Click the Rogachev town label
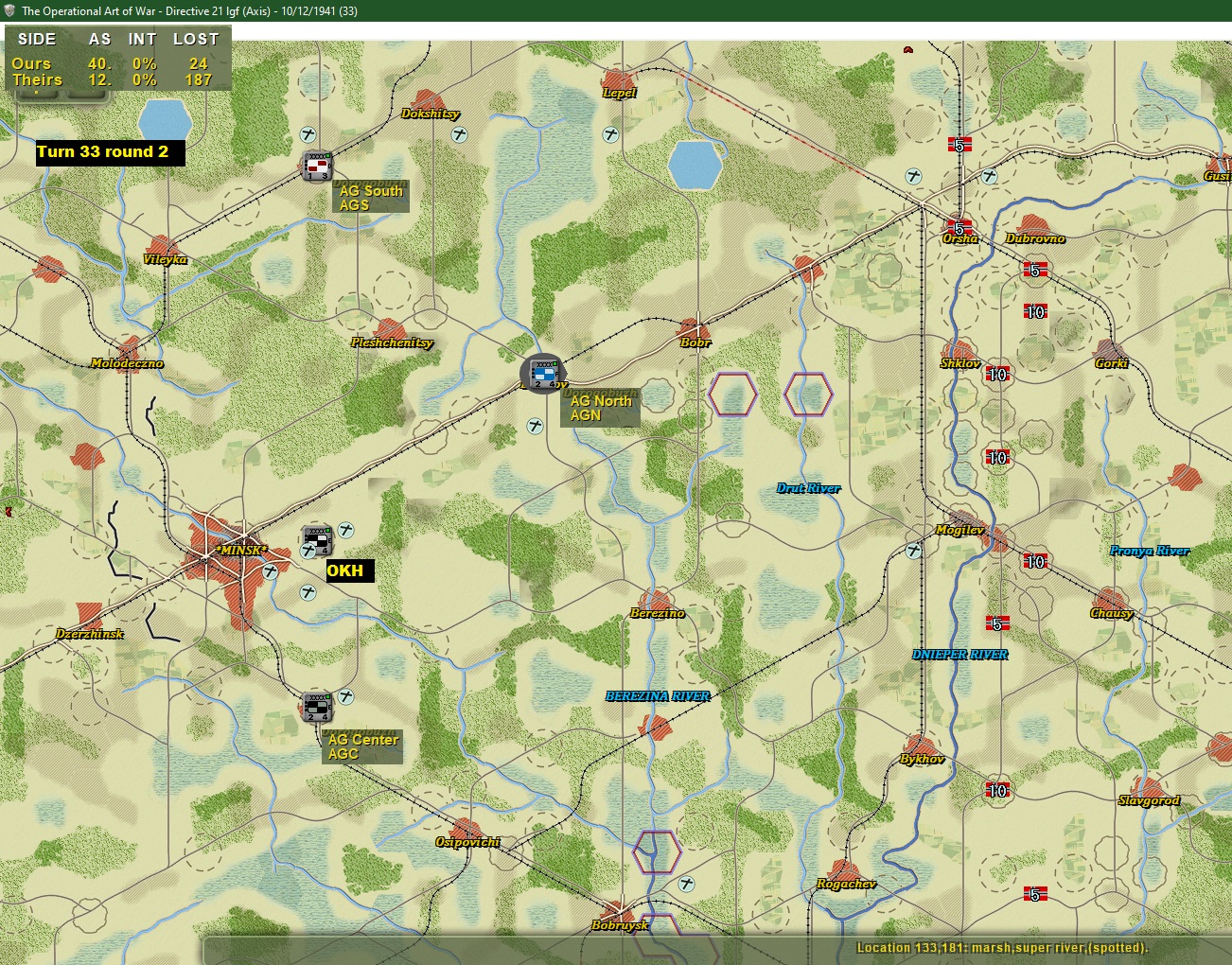Screen dimensions: 1232x965 (x=846, y=884)
